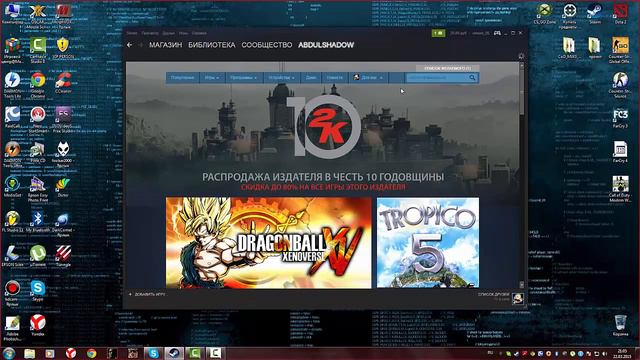Expand the Устройства store dropdown
Viewport: 640px width, 360px height.
point(281,78)
